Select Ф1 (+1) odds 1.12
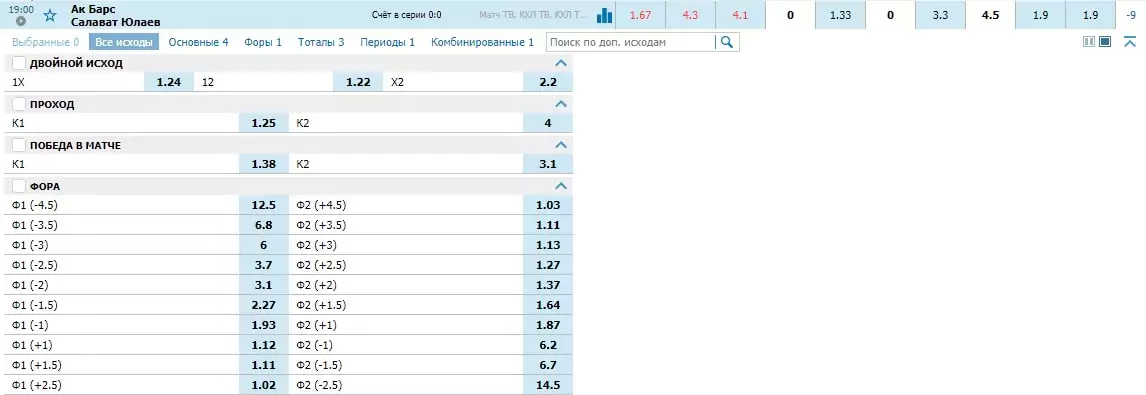 (x=264, y=345)
